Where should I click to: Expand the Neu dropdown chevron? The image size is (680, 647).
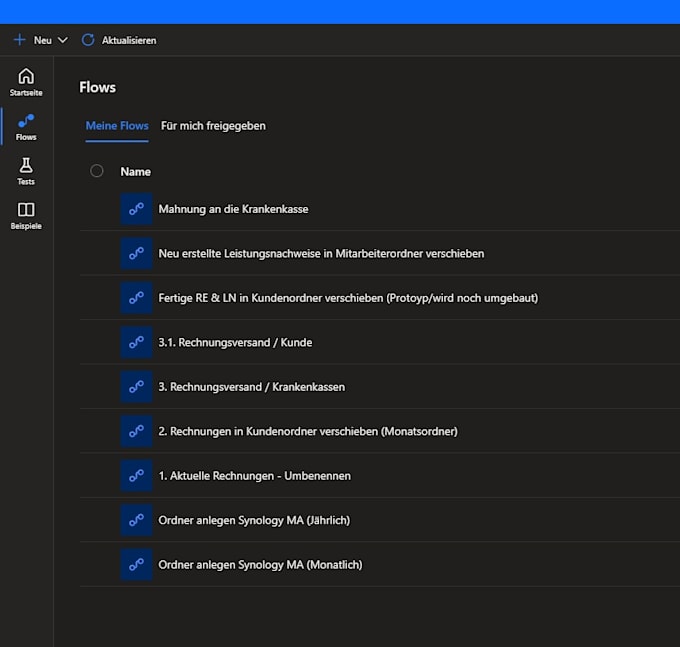(63, 40)
